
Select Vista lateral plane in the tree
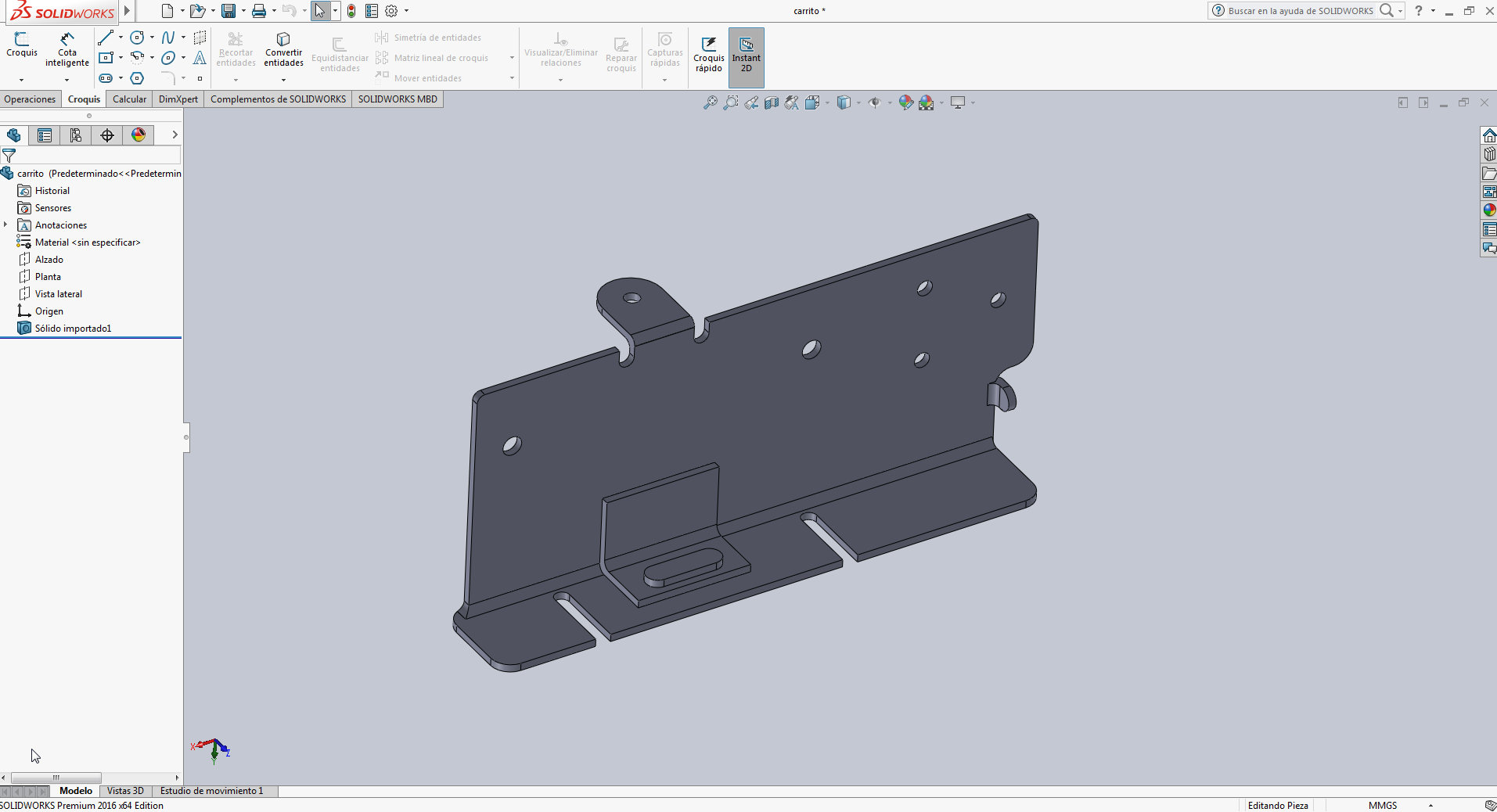[59, 294]
